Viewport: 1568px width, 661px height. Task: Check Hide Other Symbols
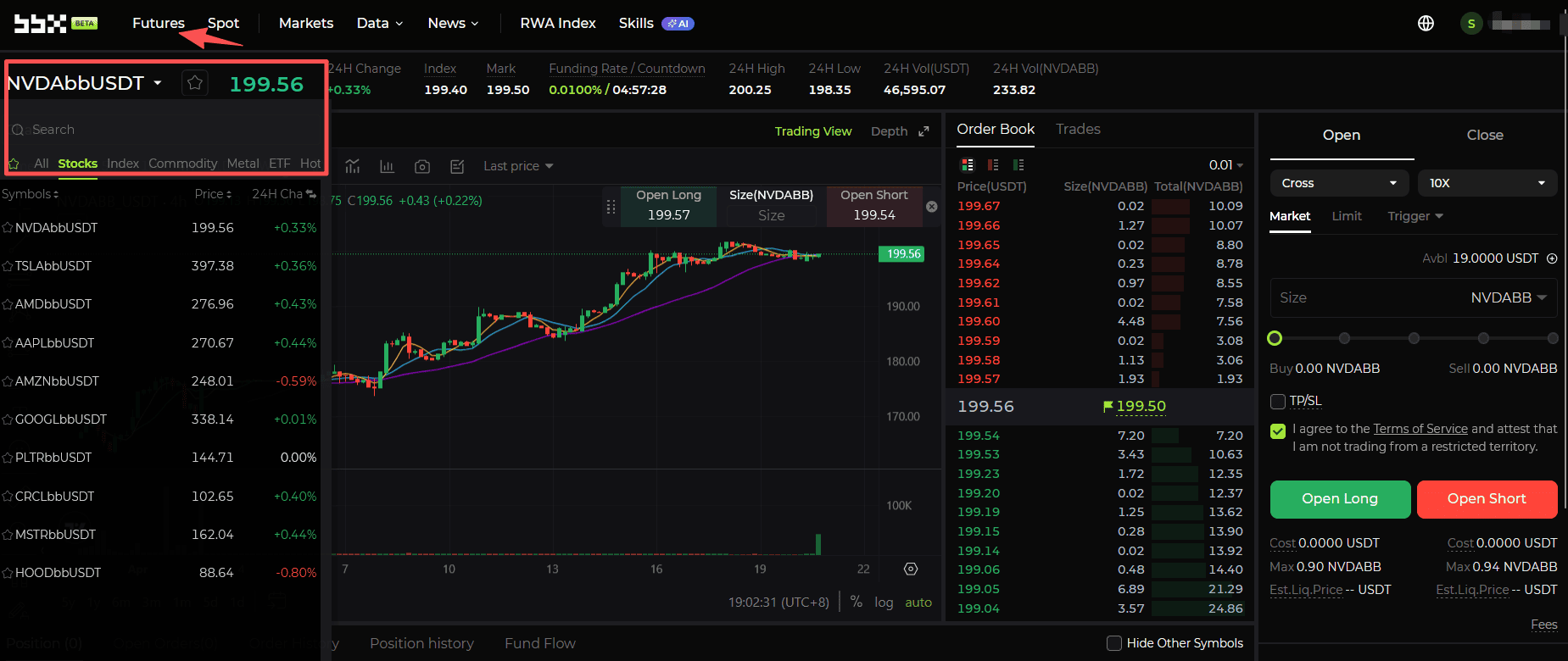pyautogui.click(x=1114, y=643)
